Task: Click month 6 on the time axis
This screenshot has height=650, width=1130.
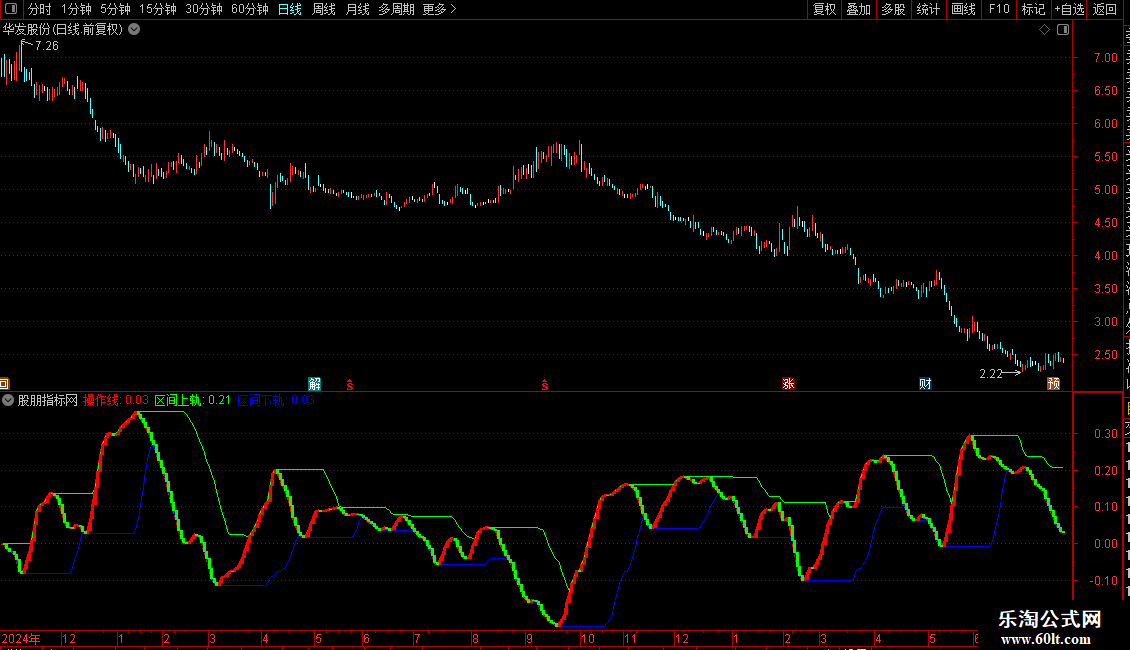Action: [366, 638]
